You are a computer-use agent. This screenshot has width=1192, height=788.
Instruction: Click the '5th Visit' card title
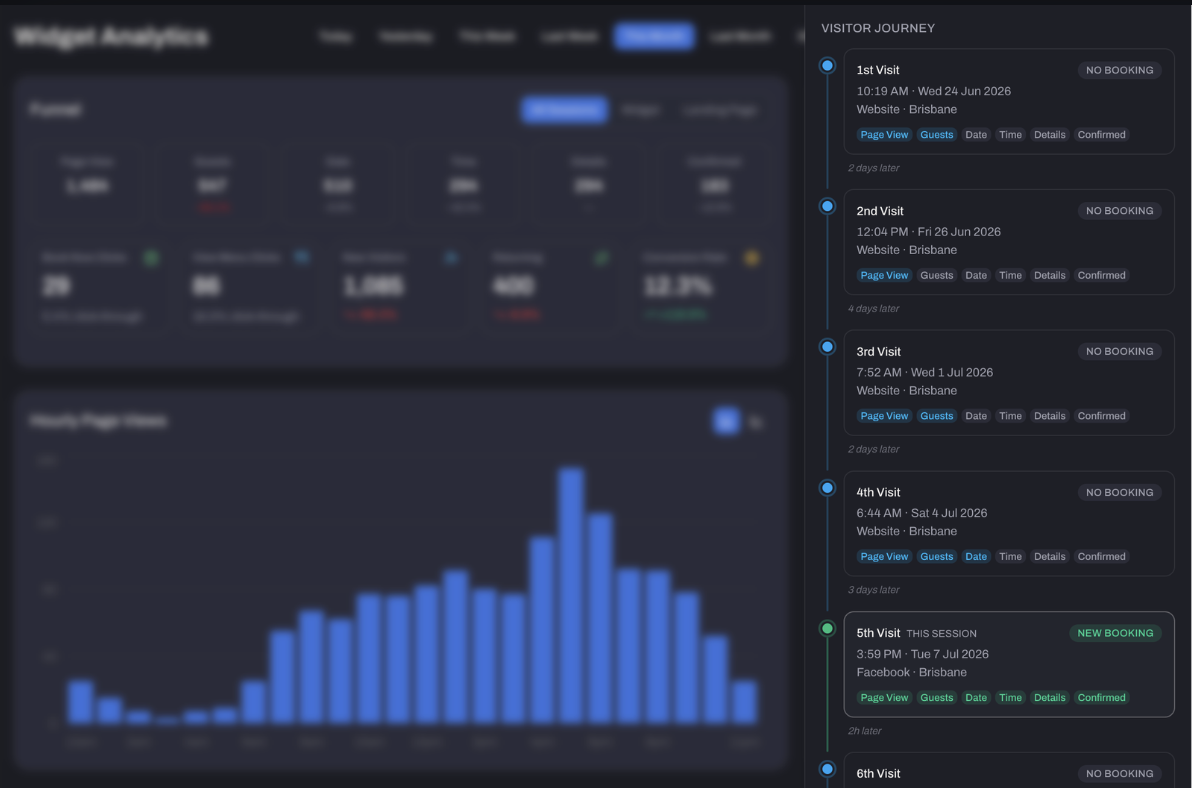click(878, 633)
